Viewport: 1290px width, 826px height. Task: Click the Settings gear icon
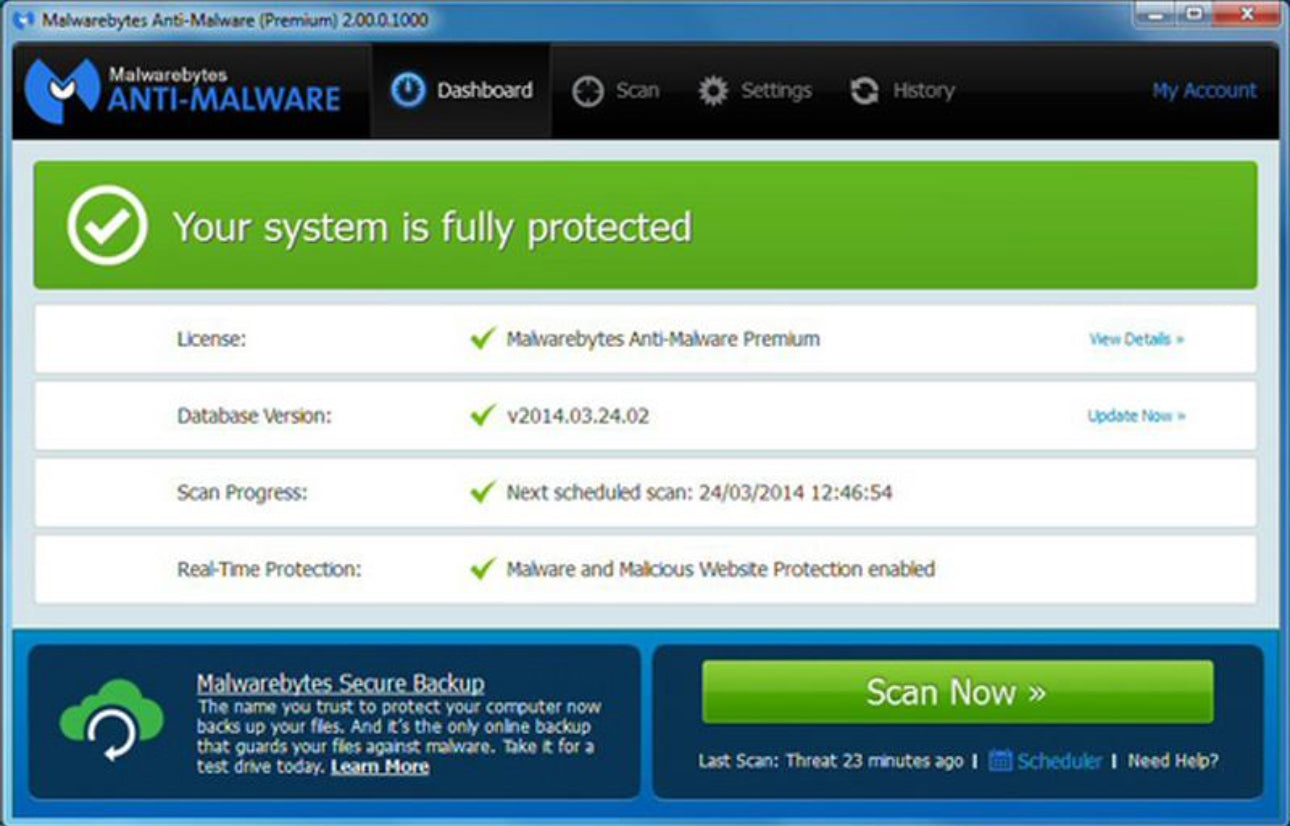713,91
